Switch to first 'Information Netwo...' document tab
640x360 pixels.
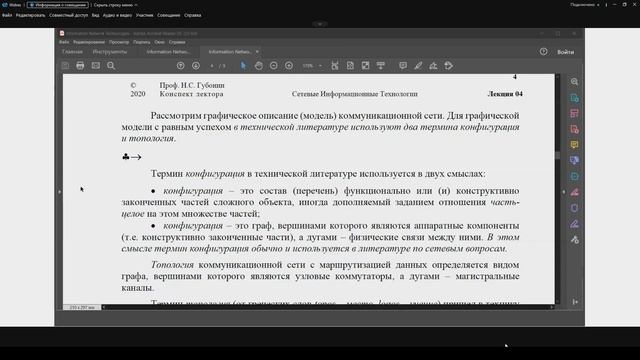(168, 52)
